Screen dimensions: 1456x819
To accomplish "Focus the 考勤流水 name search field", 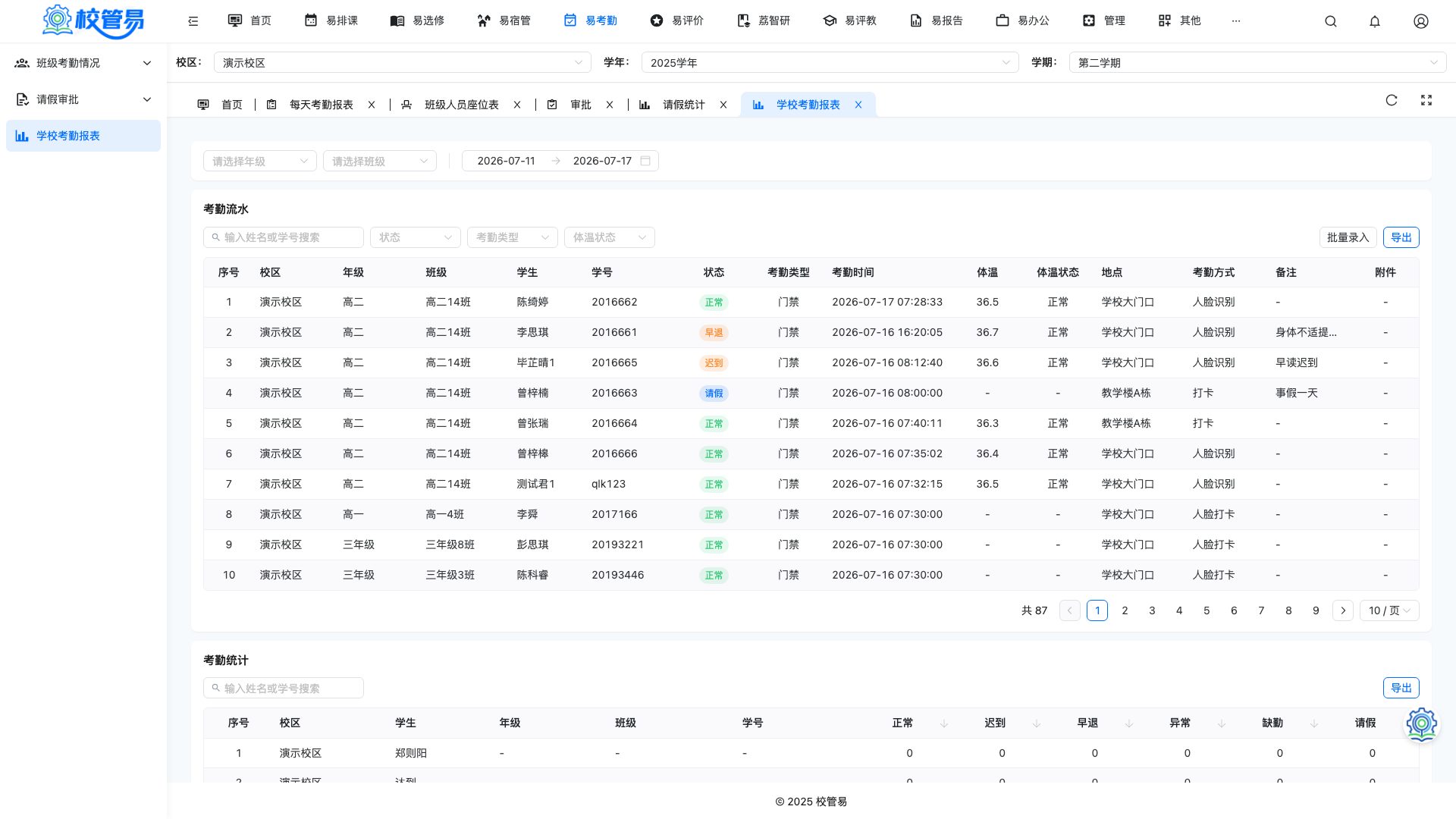I will pyautogui.click(x=284, y=237).
